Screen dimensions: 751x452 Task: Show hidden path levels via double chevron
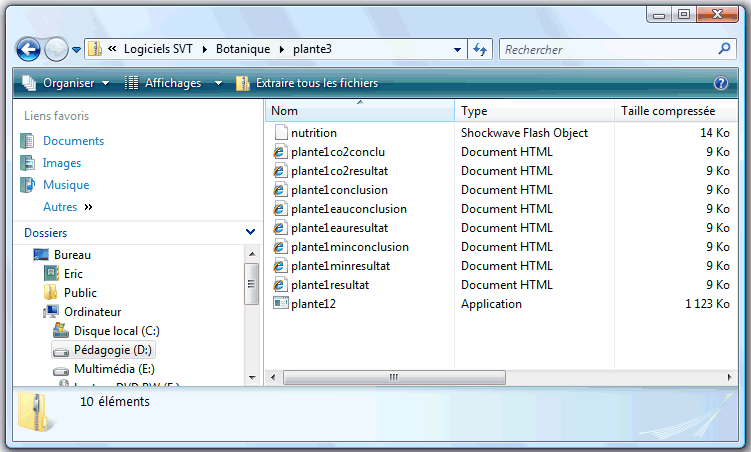click(112, 49)
